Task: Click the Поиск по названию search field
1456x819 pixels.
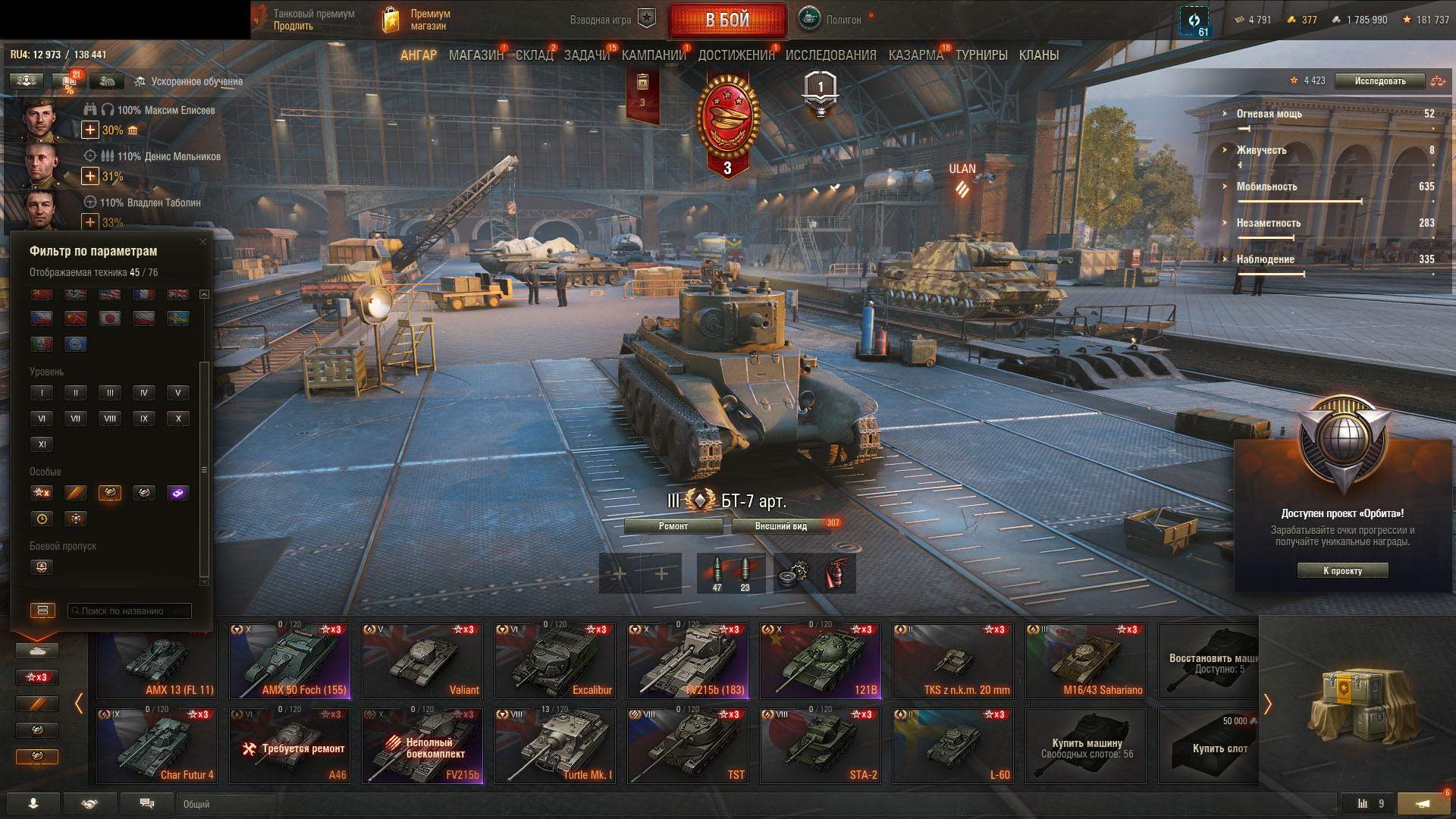Action: click(x=129, y=610)
